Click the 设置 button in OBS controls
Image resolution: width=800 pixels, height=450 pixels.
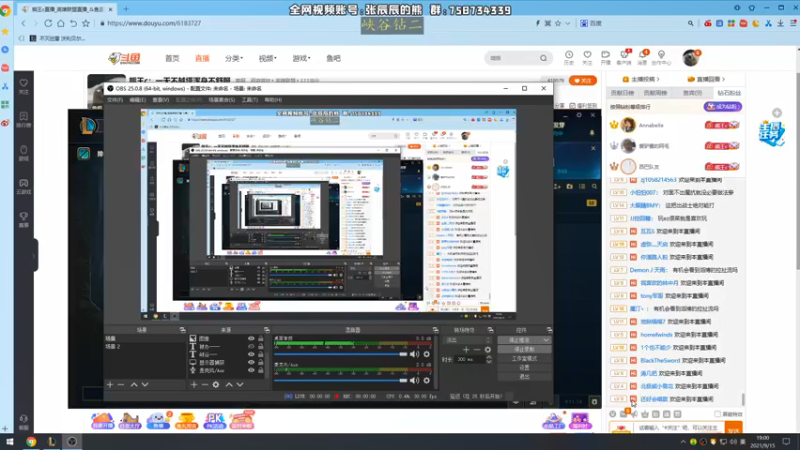click(524, 367)
